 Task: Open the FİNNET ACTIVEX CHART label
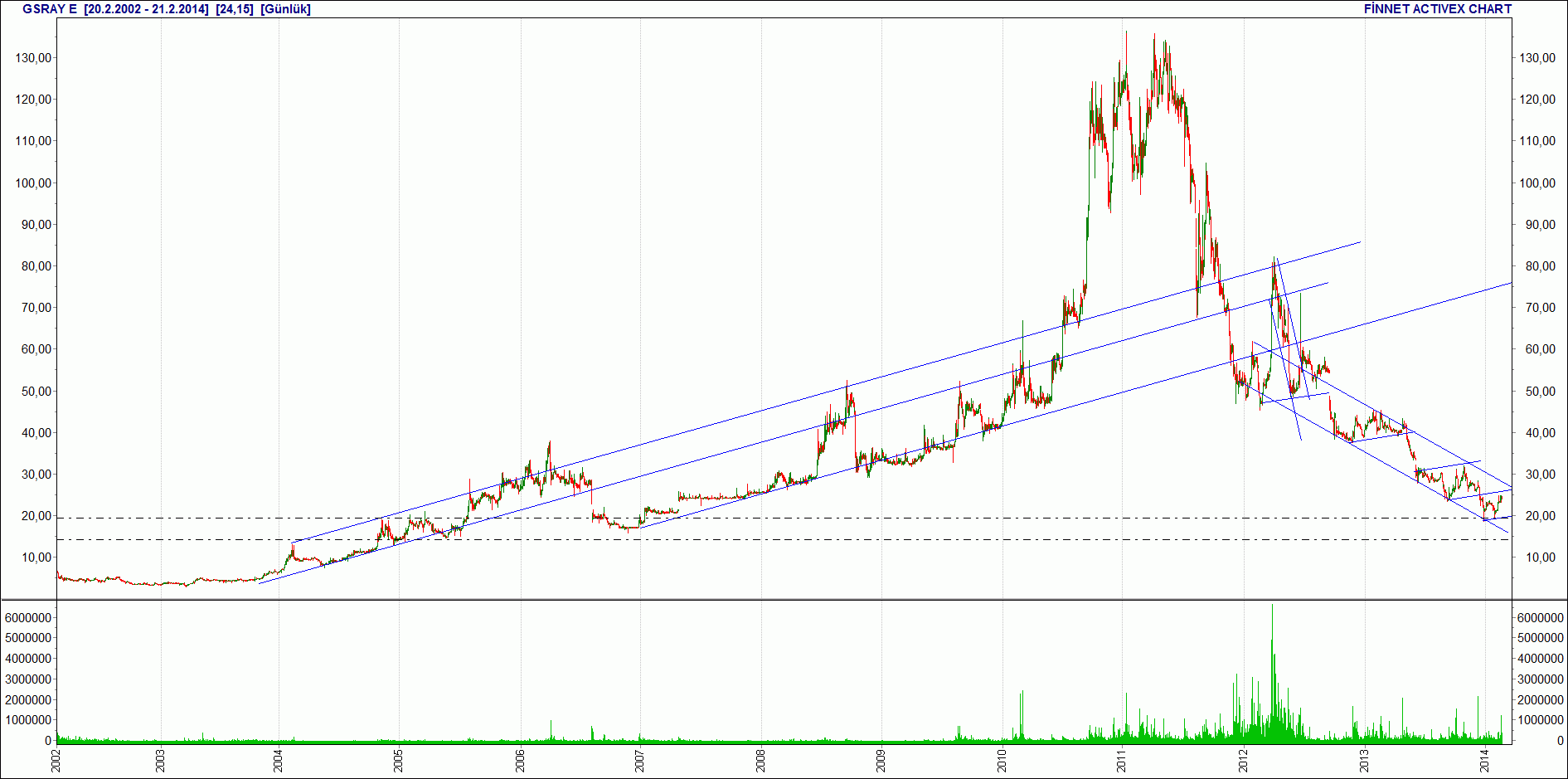1438,9
